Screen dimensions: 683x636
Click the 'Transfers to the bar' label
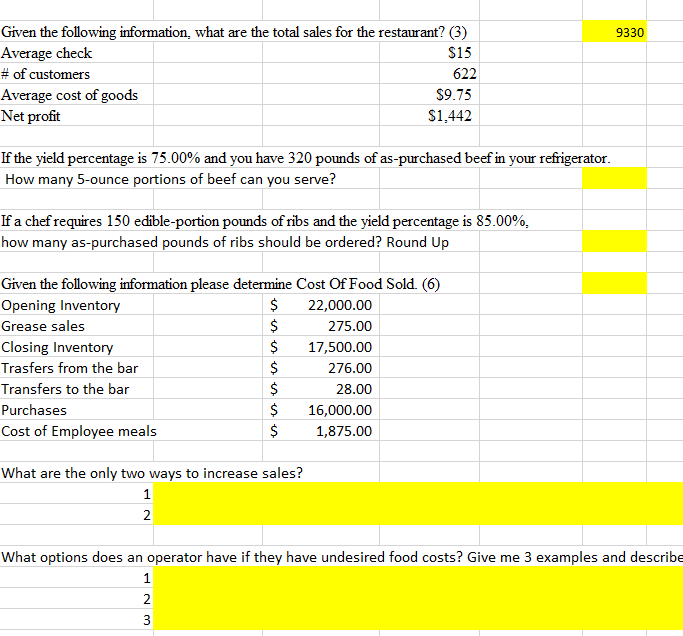click(65, 389)
